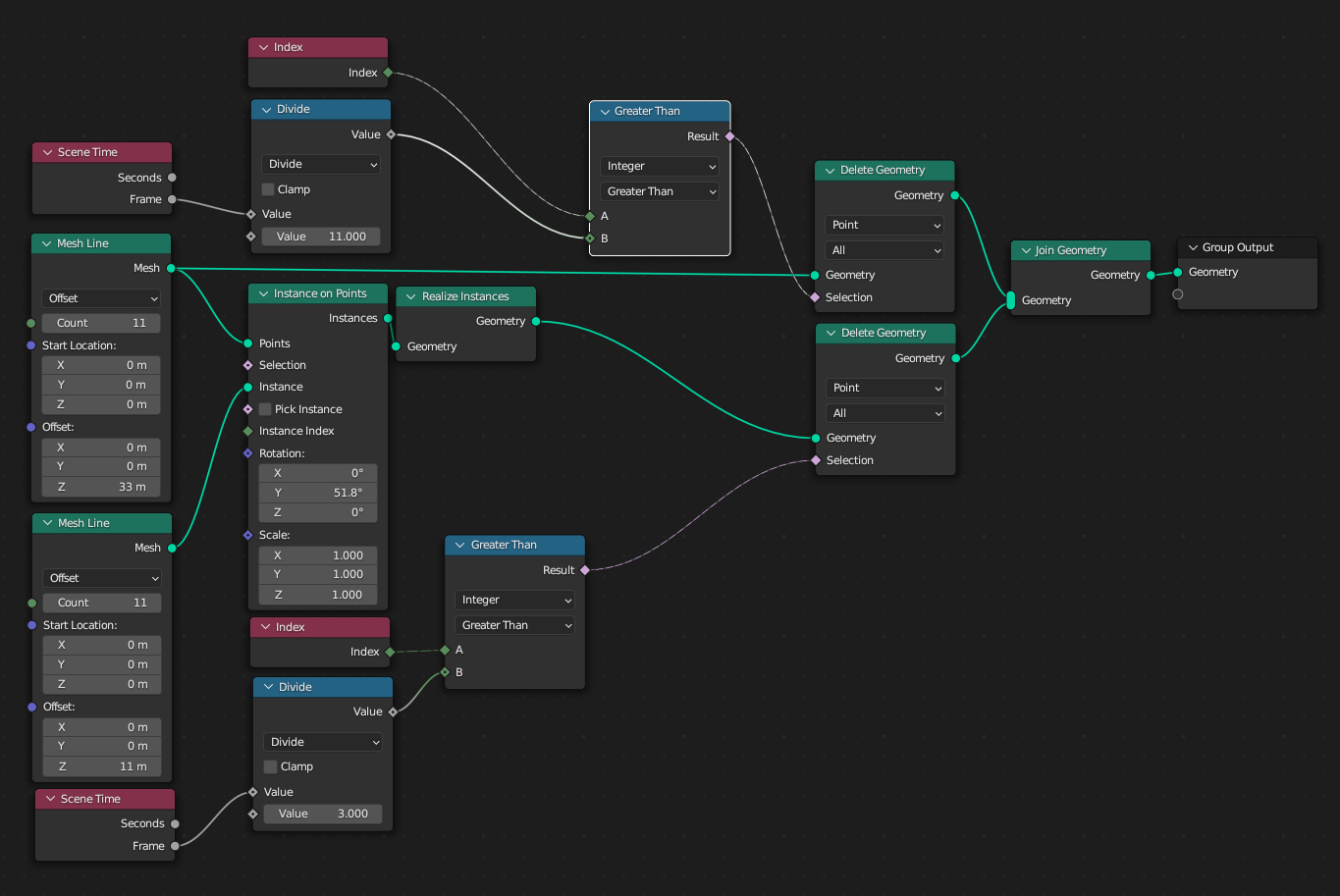Click the Geometry output socket on Realize Instances
The width and height of the screenshot is (1340, 896).
(536, 321)
